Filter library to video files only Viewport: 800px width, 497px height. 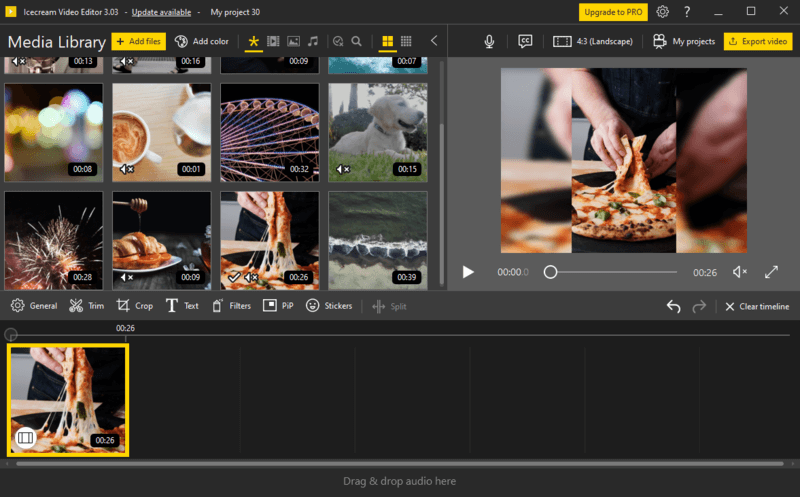point(273,41)
